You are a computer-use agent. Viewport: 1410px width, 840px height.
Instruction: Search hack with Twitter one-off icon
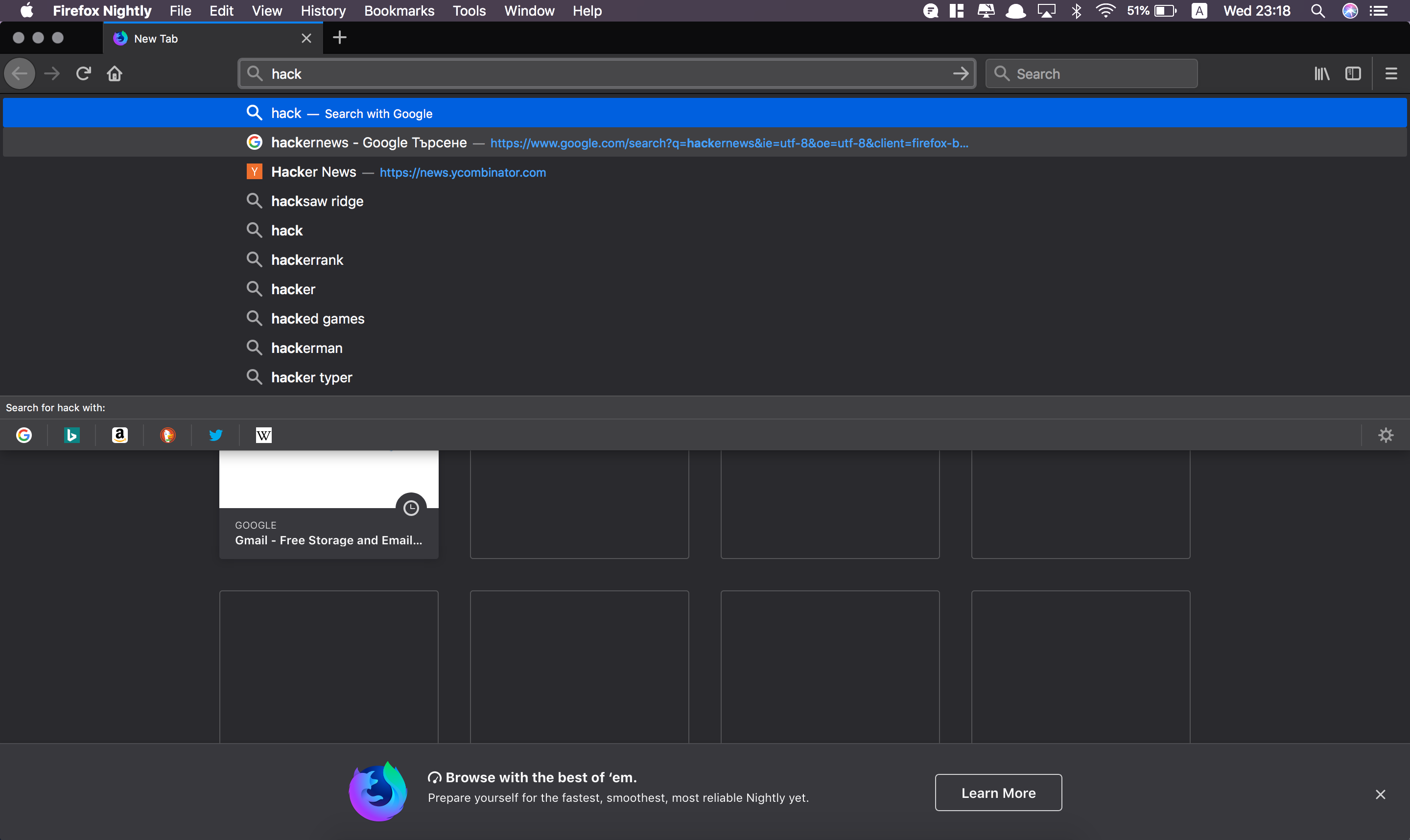coord(215,435)
